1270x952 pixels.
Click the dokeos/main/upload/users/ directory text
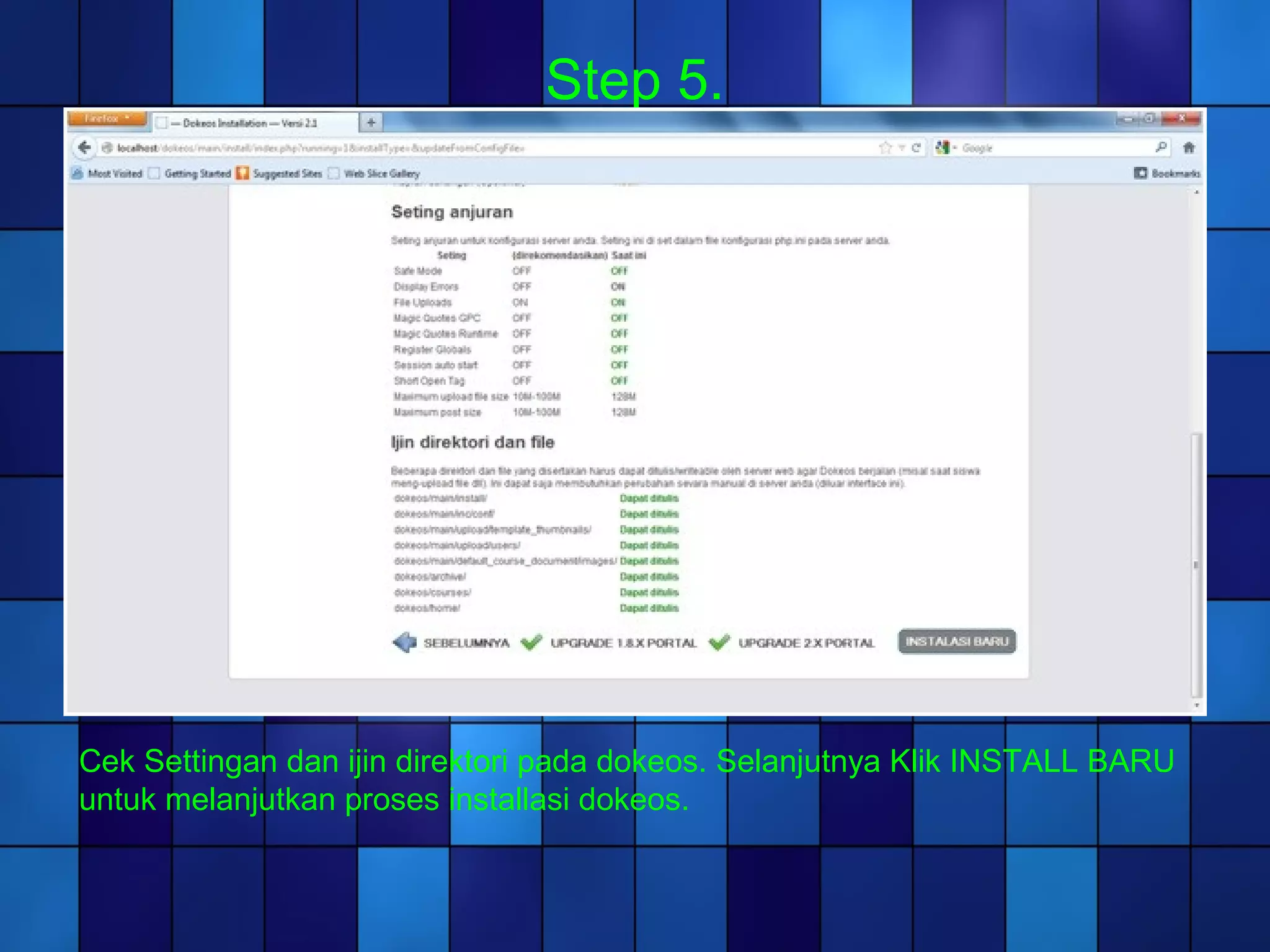(458, 545)
